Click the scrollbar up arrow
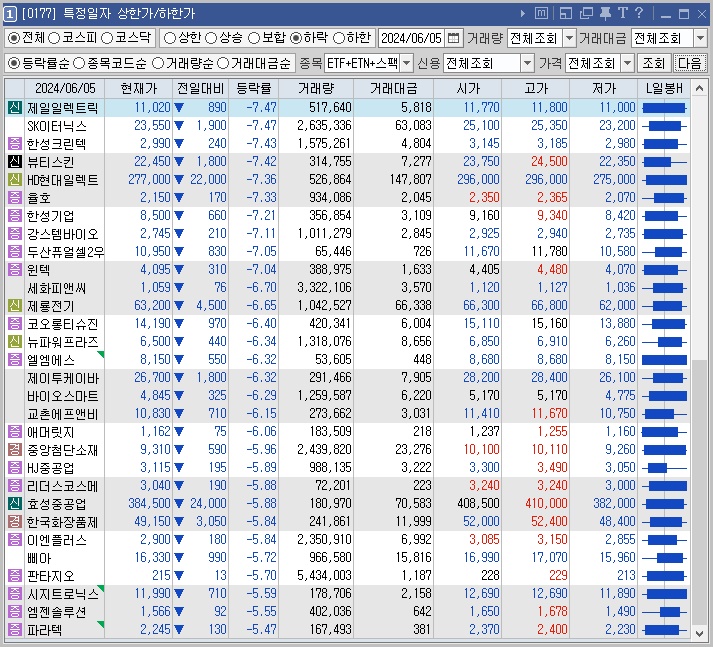This screenshot has height=647, width=713. (x=699, y=88)
